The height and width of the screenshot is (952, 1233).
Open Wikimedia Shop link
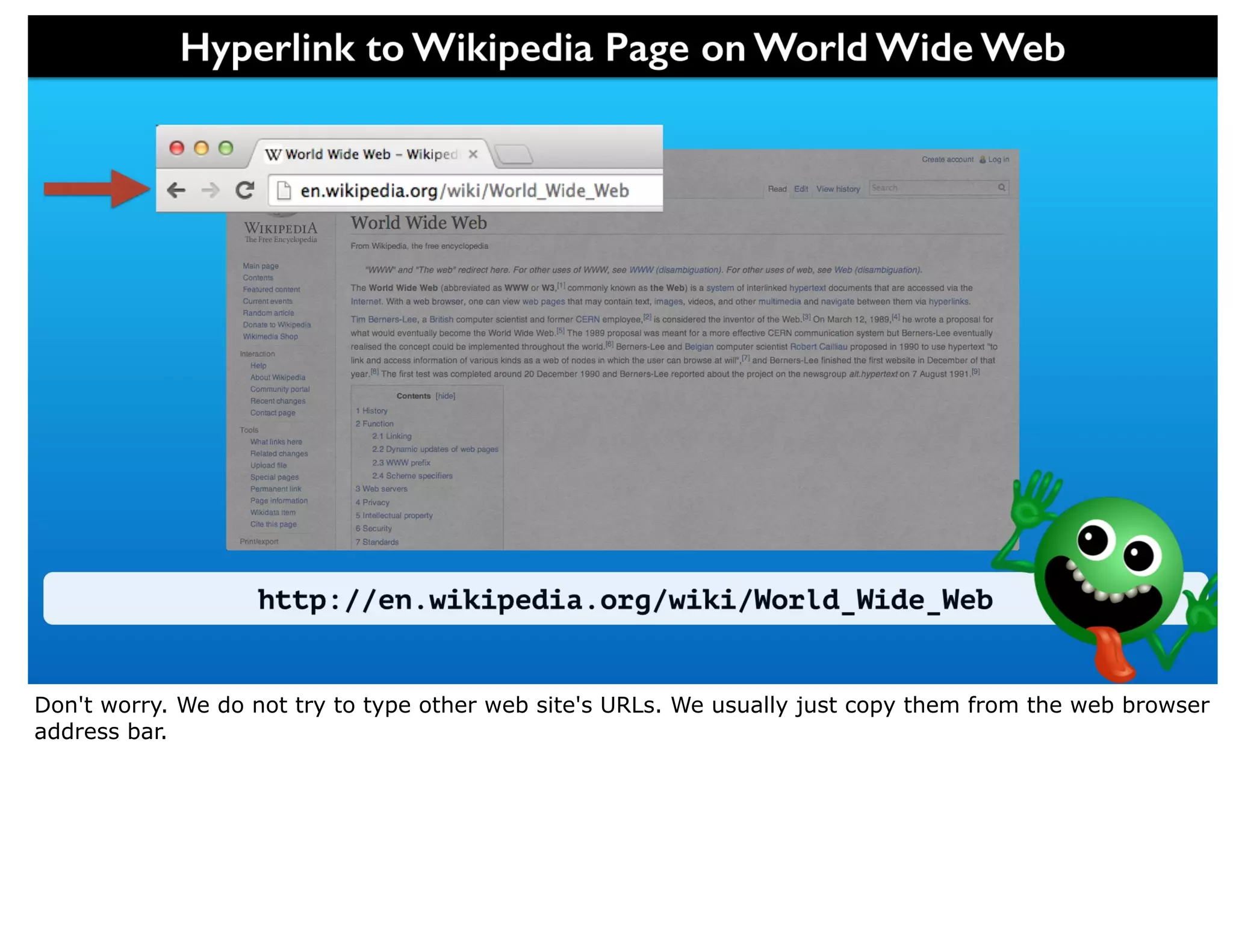pos(270,336)
